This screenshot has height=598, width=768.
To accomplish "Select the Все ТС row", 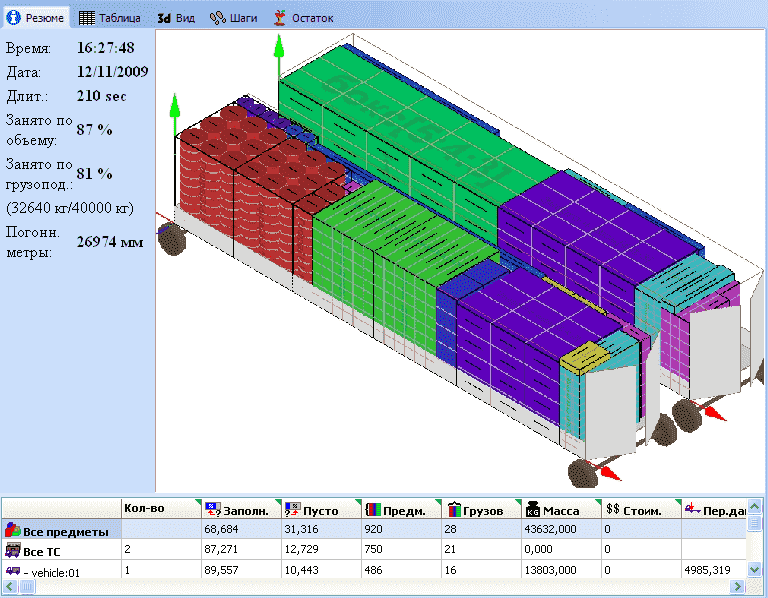I will pos(60,550).
